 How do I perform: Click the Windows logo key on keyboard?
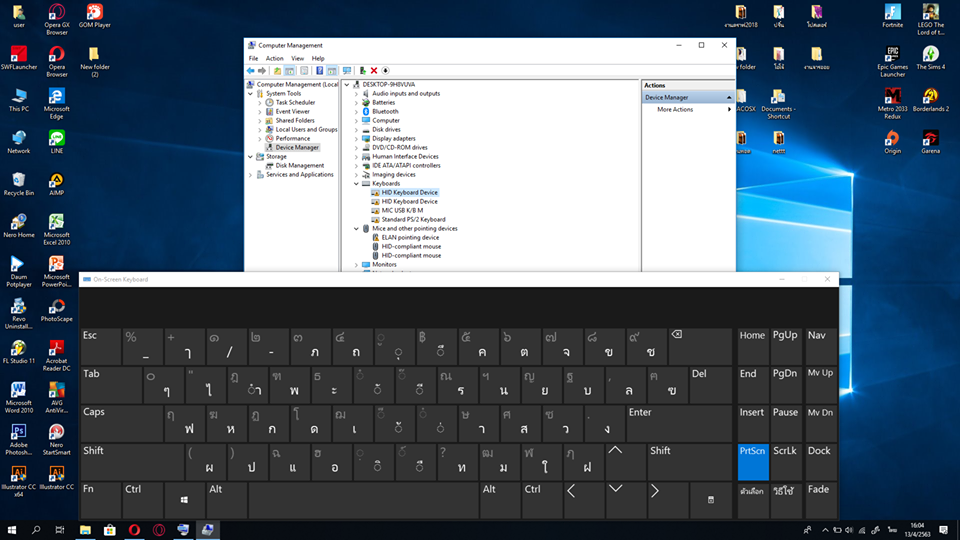[x=184, y=500]
